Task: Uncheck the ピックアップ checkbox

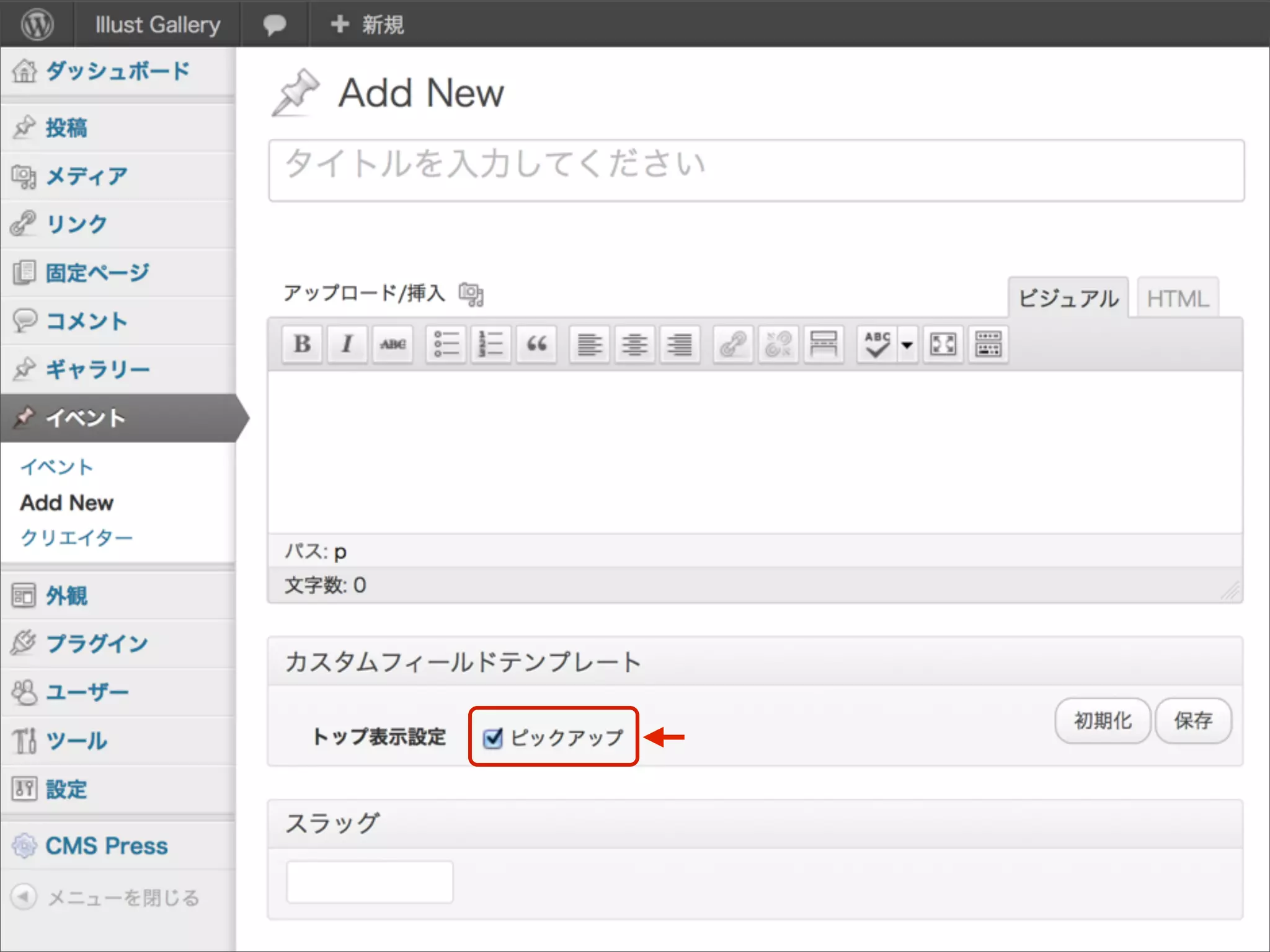Action: click(493, 738)
